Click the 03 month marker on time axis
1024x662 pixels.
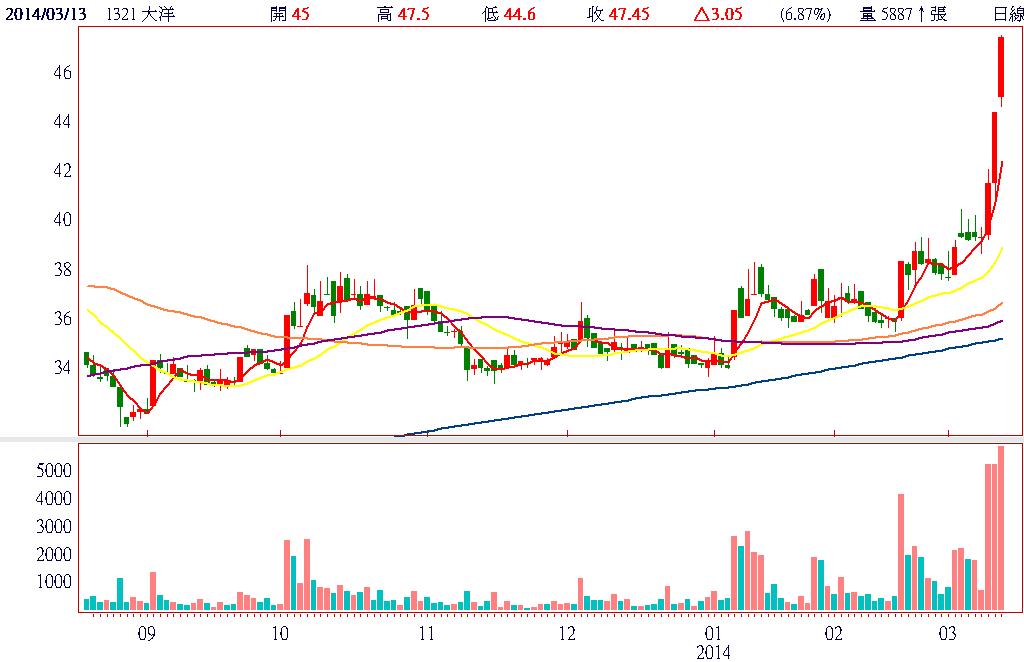948,634
